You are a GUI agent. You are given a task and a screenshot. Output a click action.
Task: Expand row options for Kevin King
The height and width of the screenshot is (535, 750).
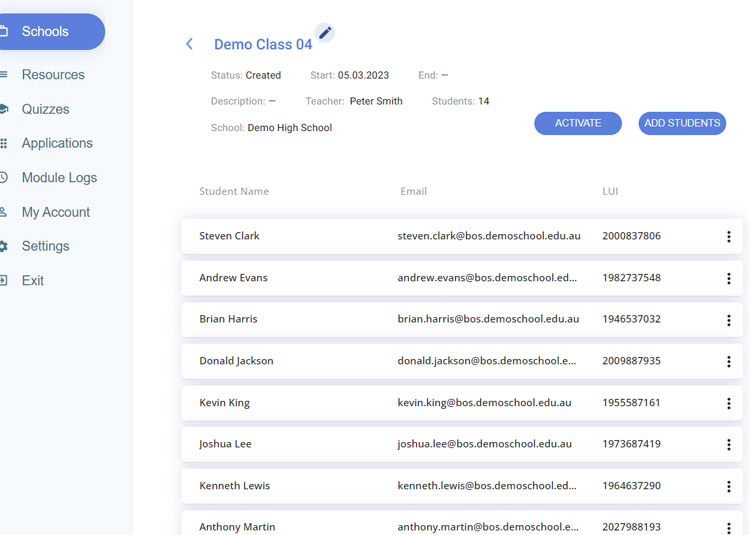[728, 403]
